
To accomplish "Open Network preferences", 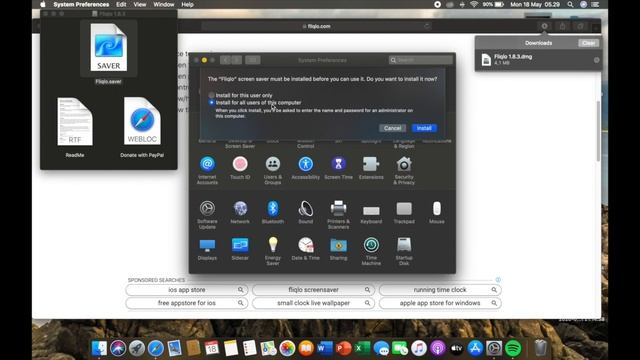I will click(x=240, y=212).
